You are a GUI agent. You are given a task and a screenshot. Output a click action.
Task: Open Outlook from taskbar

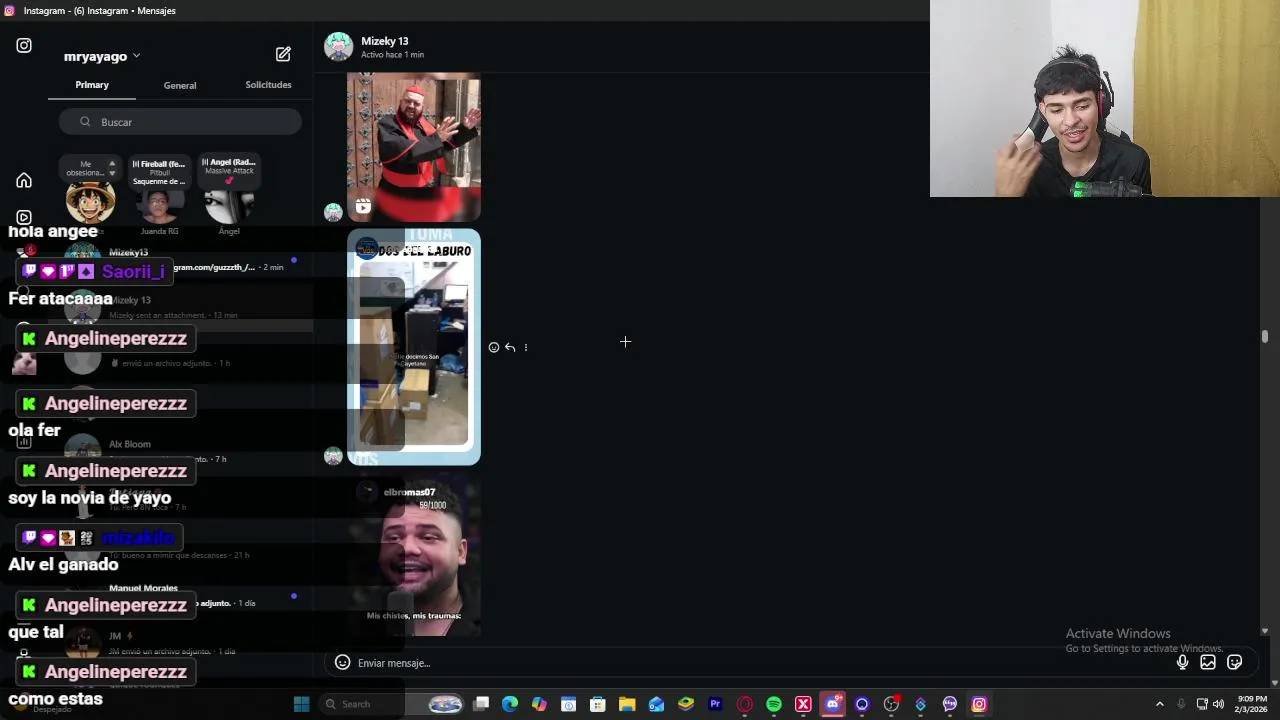coord(656,704)
